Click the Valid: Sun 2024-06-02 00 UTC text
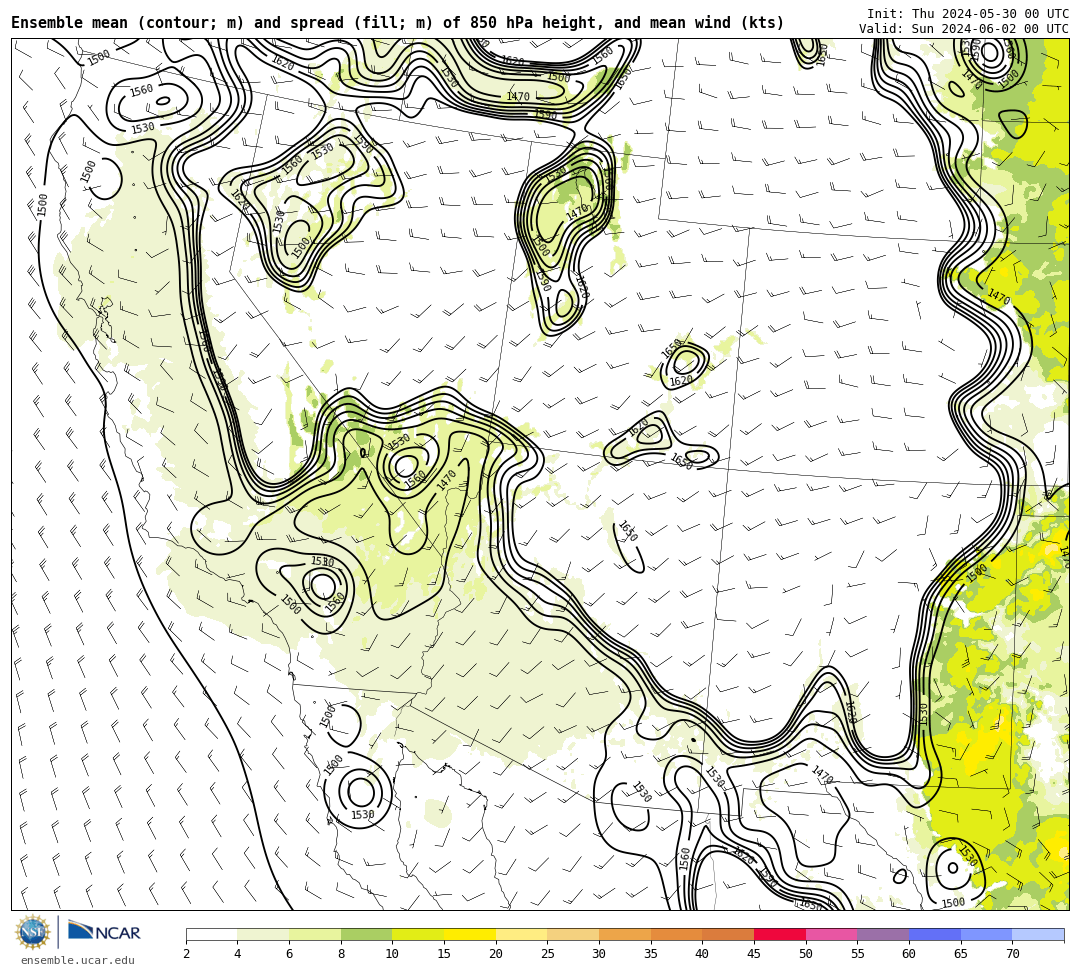This screenshot has width=1080, height=973. pos(964,29)
